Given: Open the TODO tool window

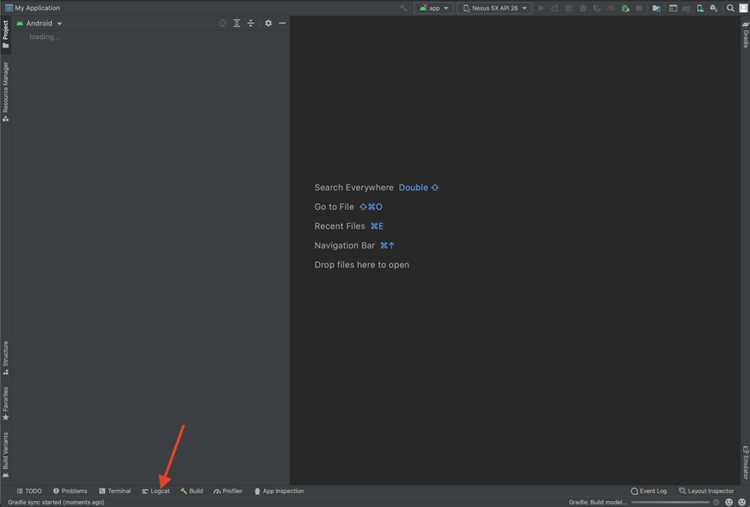Looking at the screenshot, I should pyautogui.click(x=29, y=491).
